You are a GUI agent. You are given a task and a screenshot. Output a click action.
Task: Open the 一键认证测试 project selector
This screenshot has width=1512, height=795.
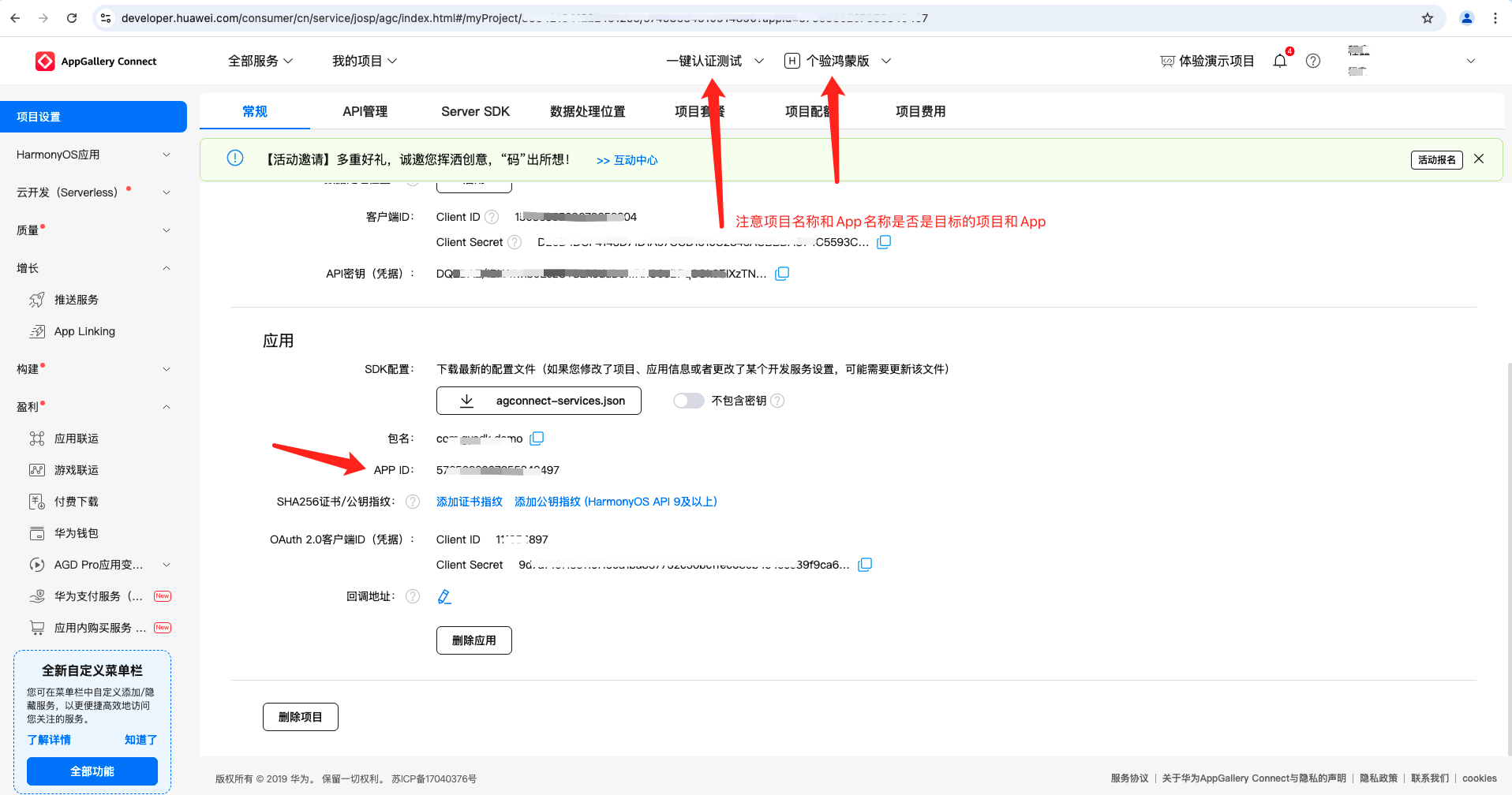point(715,61)
